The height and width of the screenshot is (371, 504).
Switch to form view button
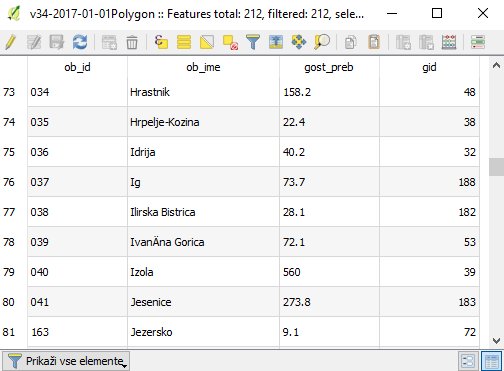coord(468,361)
